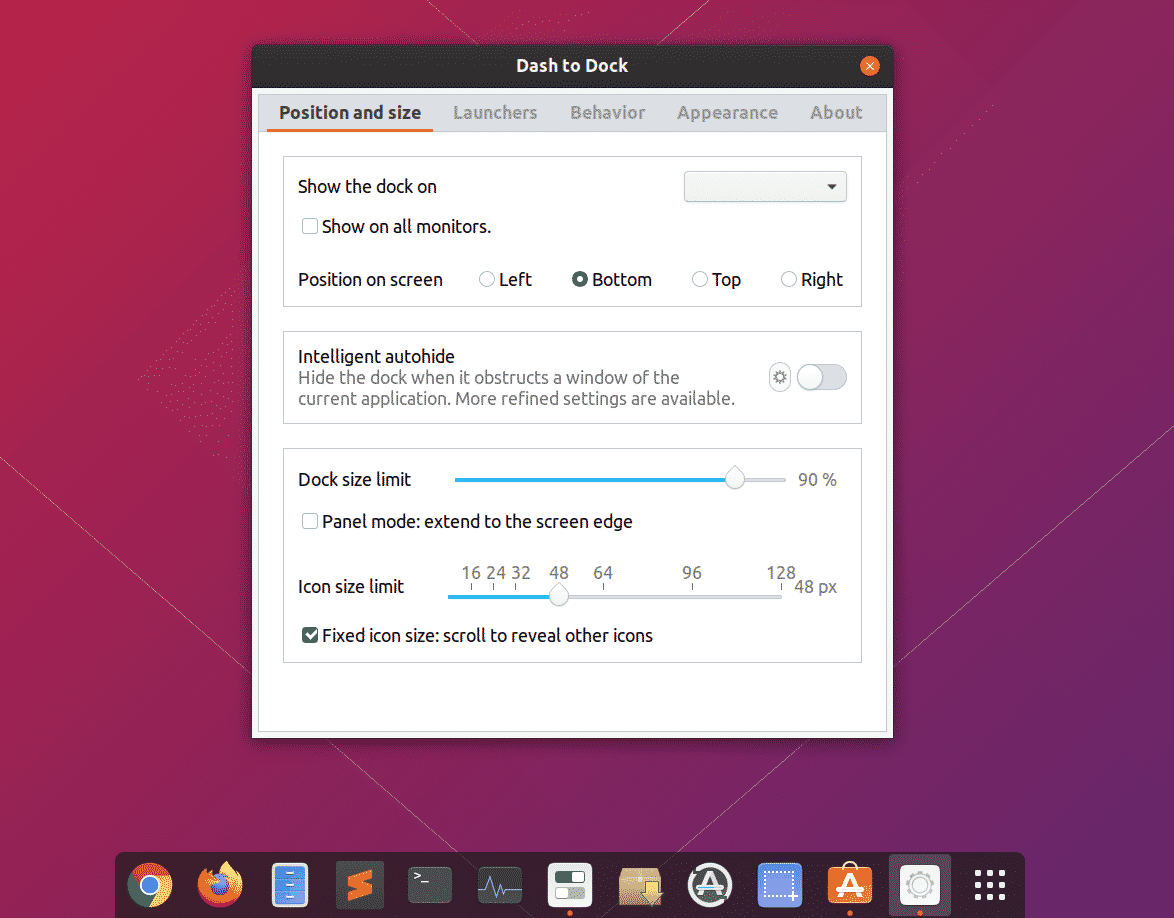This screenshot has width=1174, height=918.
Task: Click the Icon size limit slider handle
Action: point(559,595)
